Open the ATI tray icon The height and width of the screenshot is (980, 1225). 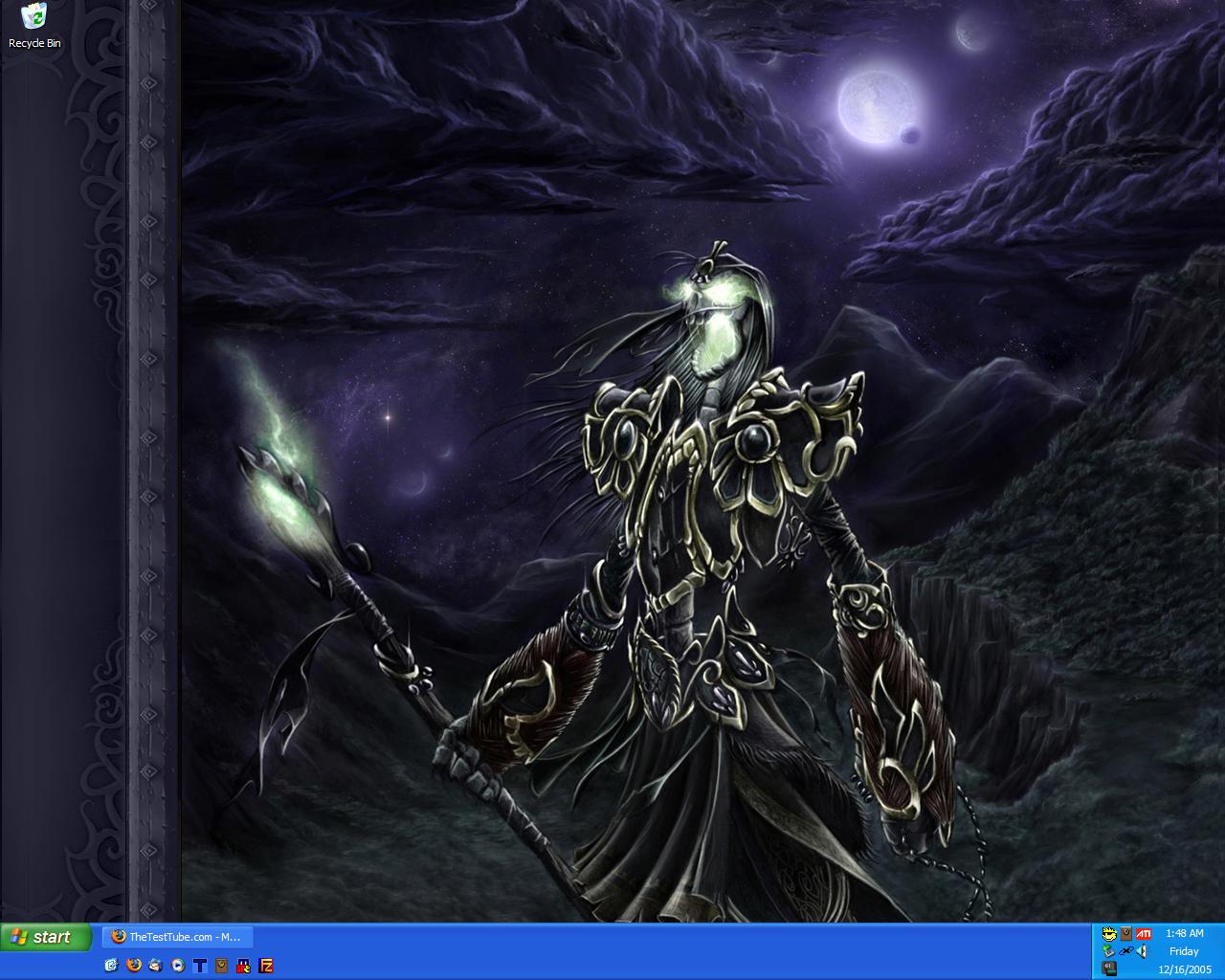coord(1144,934)
